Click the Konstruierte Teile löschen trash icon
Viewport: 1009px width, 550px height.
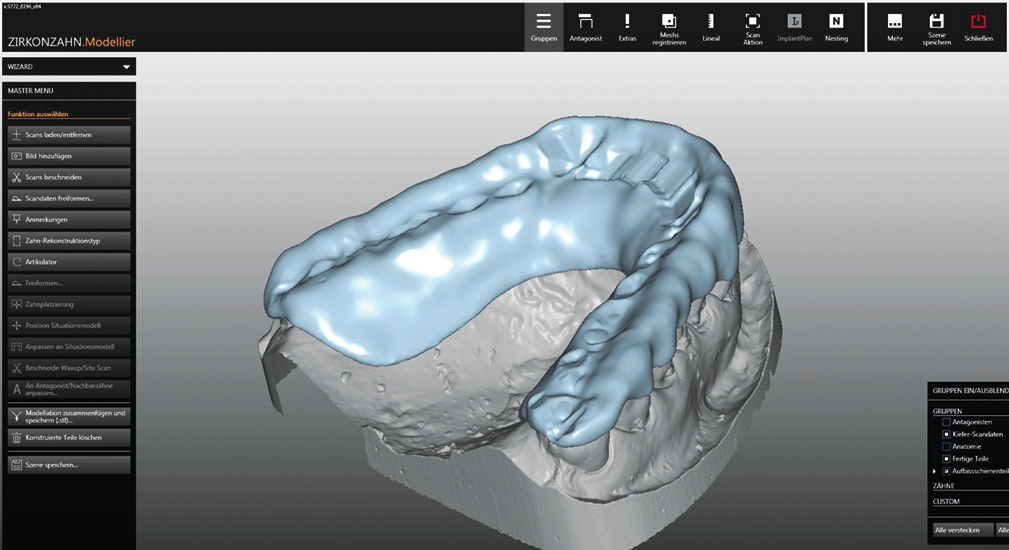17,437
